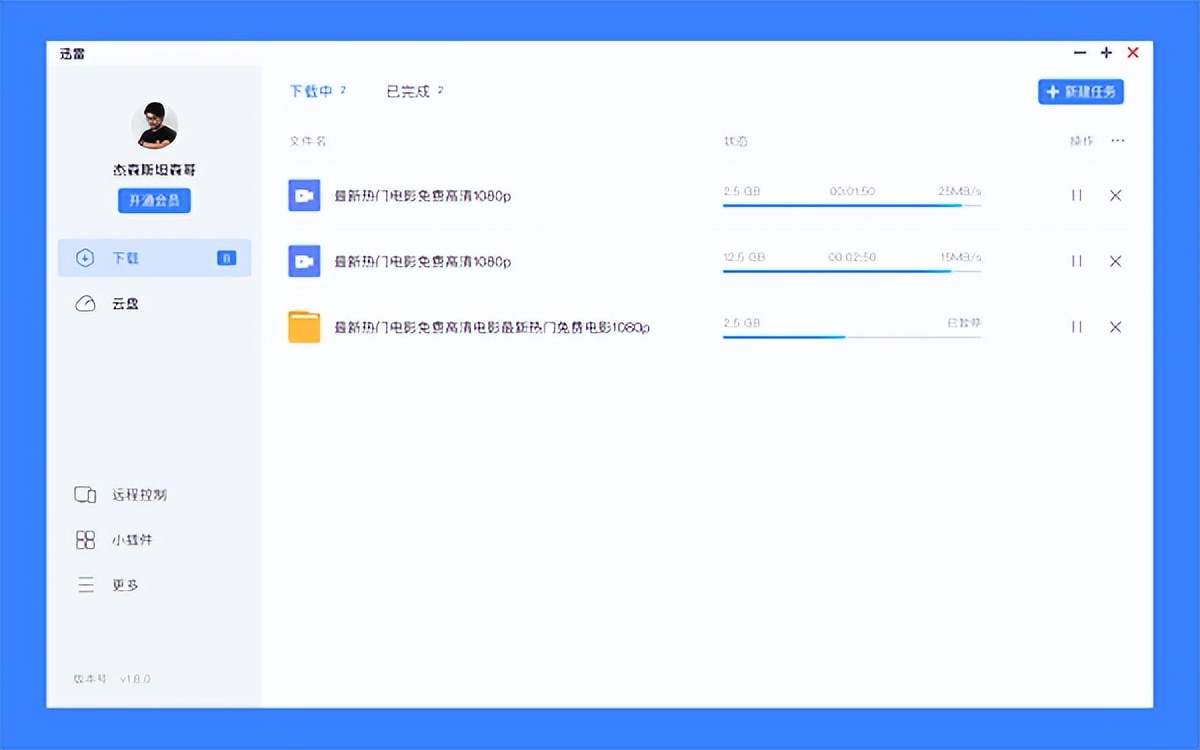Create a new task with 新建任务 button
The width and height of the screenshot is (1200, 750).
pyautogui.click(x=1080, y=91)
